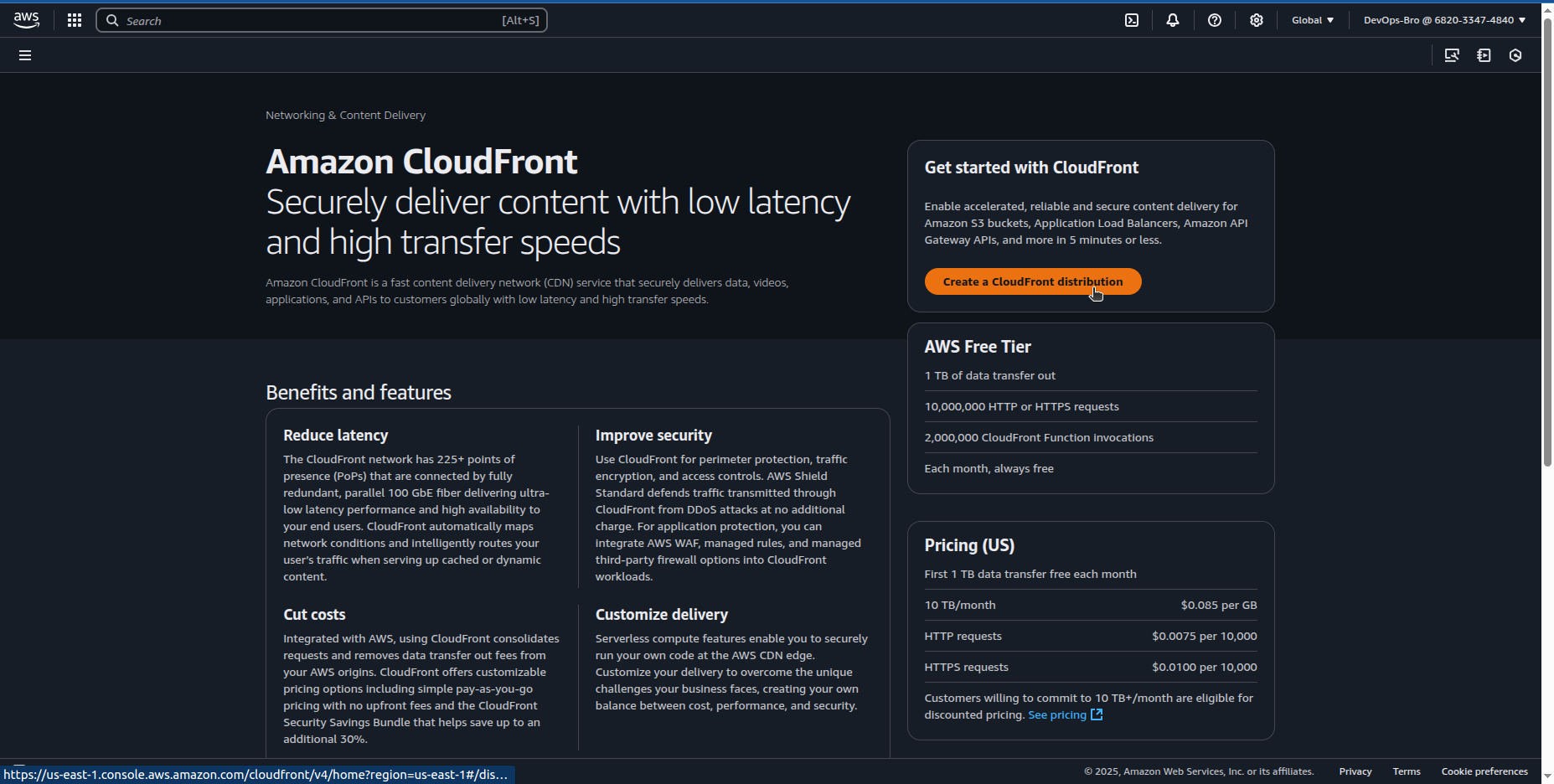
Task: Click the '$0.085 per GB' value
Action: [1219, 605]
